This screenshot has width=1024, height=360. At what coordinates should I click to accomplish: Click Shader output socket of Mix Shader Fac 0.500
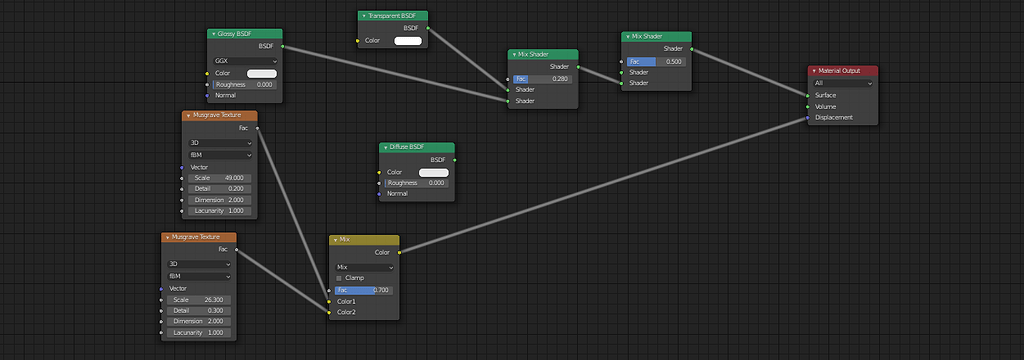692,49
